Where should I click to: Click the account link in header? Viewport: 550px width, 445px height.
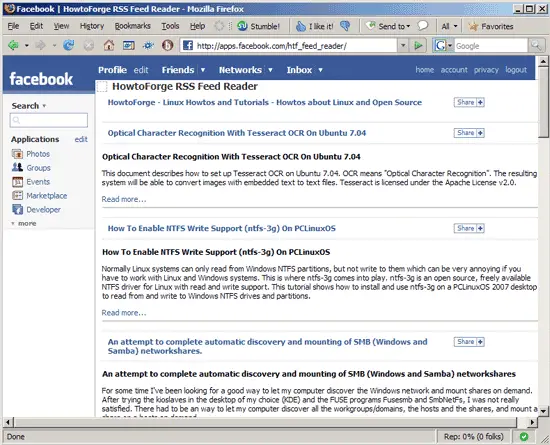[454, 70]
